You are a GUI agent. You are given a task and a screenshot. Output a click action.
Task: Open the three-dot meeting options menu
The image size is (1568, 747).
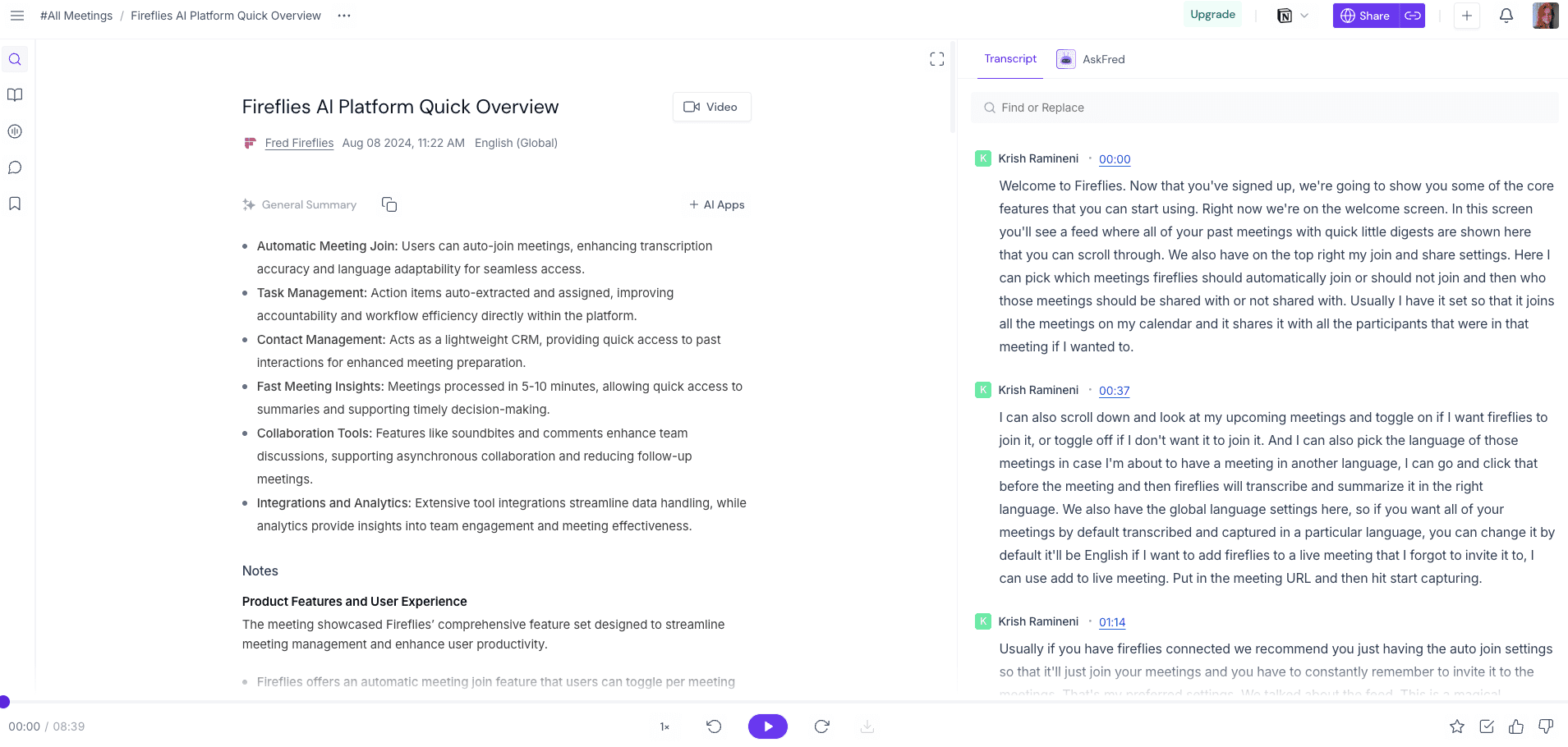(344, 16)
